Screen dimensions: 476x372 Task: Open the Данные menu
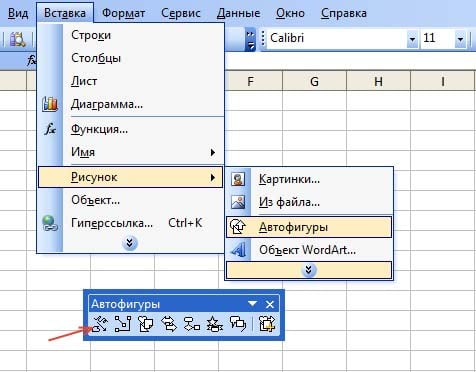238,13
